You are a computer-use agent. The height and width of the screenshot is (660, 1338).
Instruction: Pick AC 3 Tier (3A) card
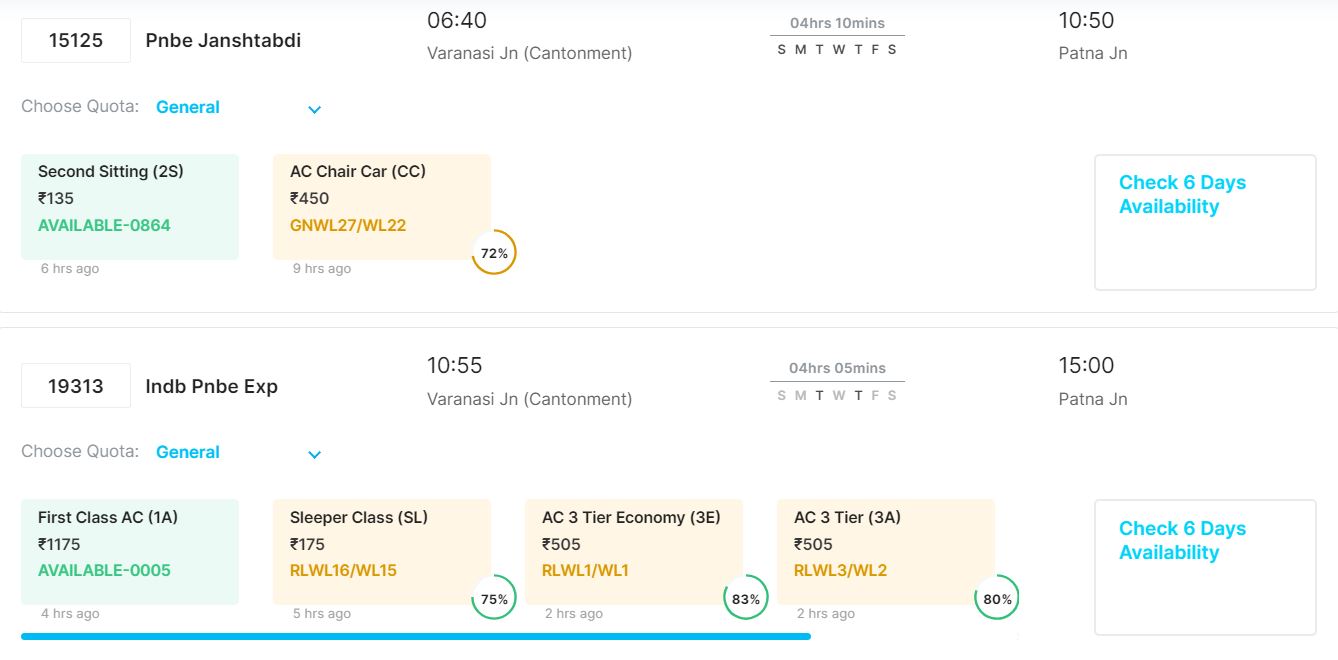pos(885,551)
